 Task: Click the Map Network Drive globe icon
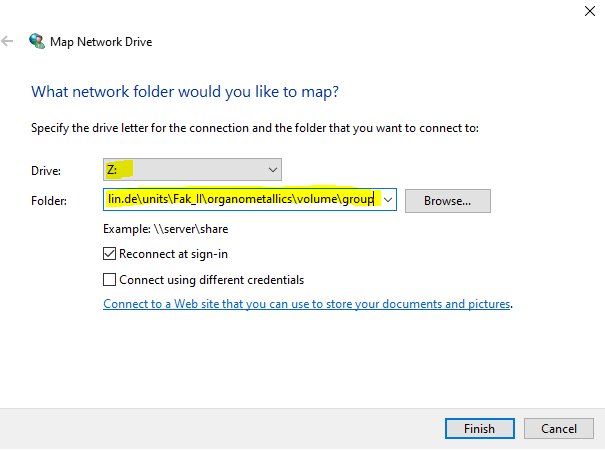pyautogui.click(x=37, y=41)
